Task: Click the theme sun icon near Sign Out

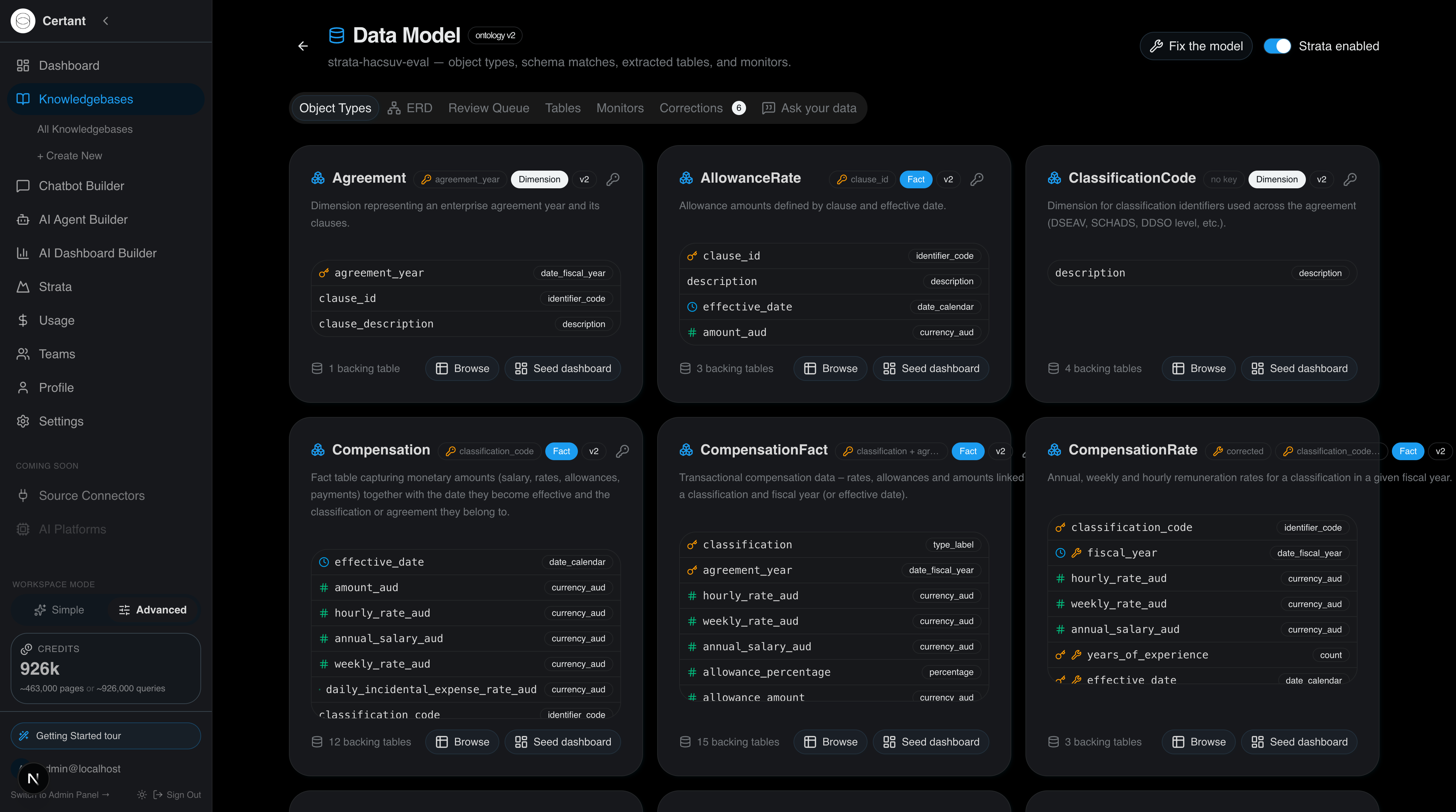Action: coord(142,795)
